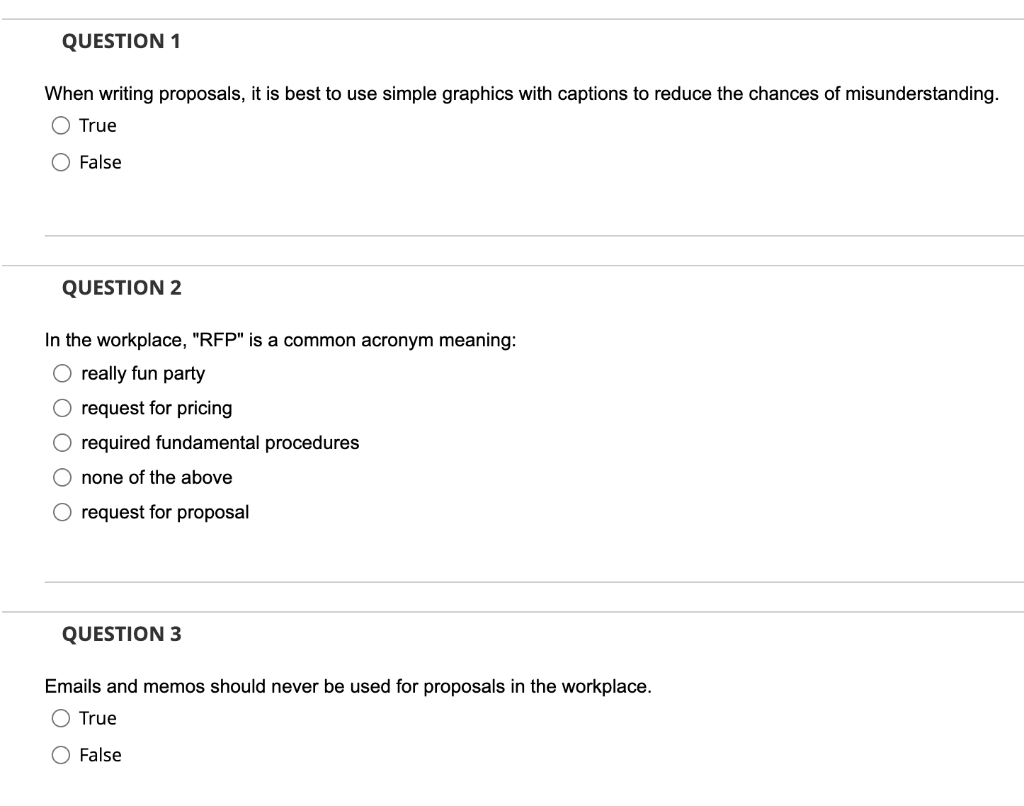Select "False" for Question 1

pos(61,161)
